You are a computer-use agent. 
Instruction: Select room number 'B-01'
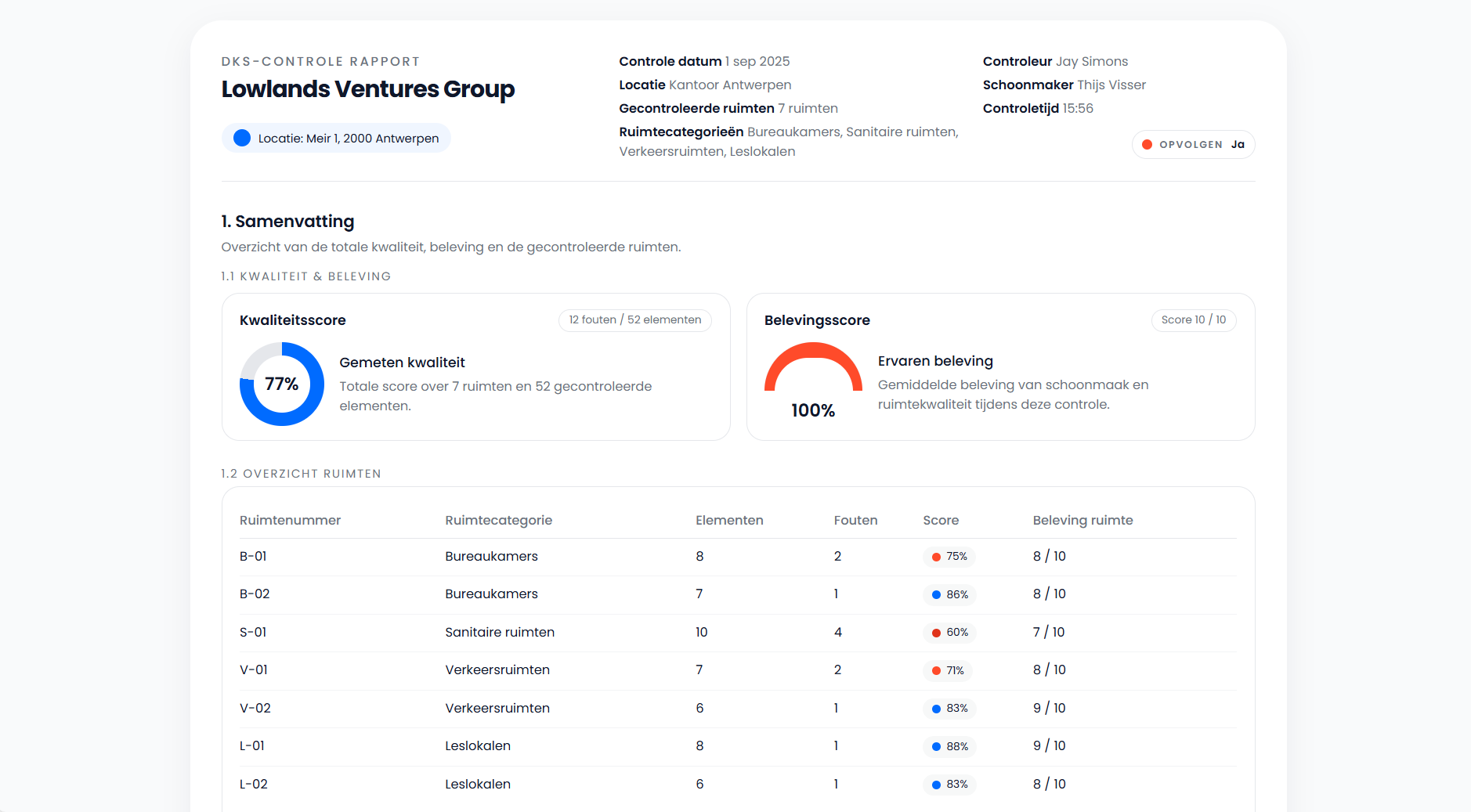click(x=253, y=557)
